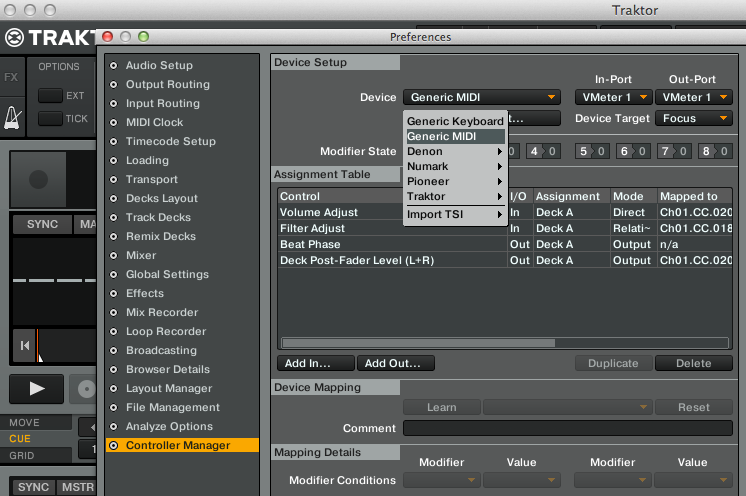Select the GRID tab
This screenshot has height=496, width=746.
click(36, 455)
